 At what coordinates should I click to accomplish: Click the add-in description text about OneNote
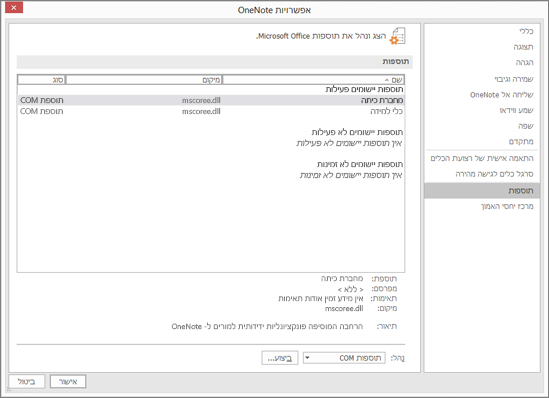pyautogui.click(x=267, y=326)
